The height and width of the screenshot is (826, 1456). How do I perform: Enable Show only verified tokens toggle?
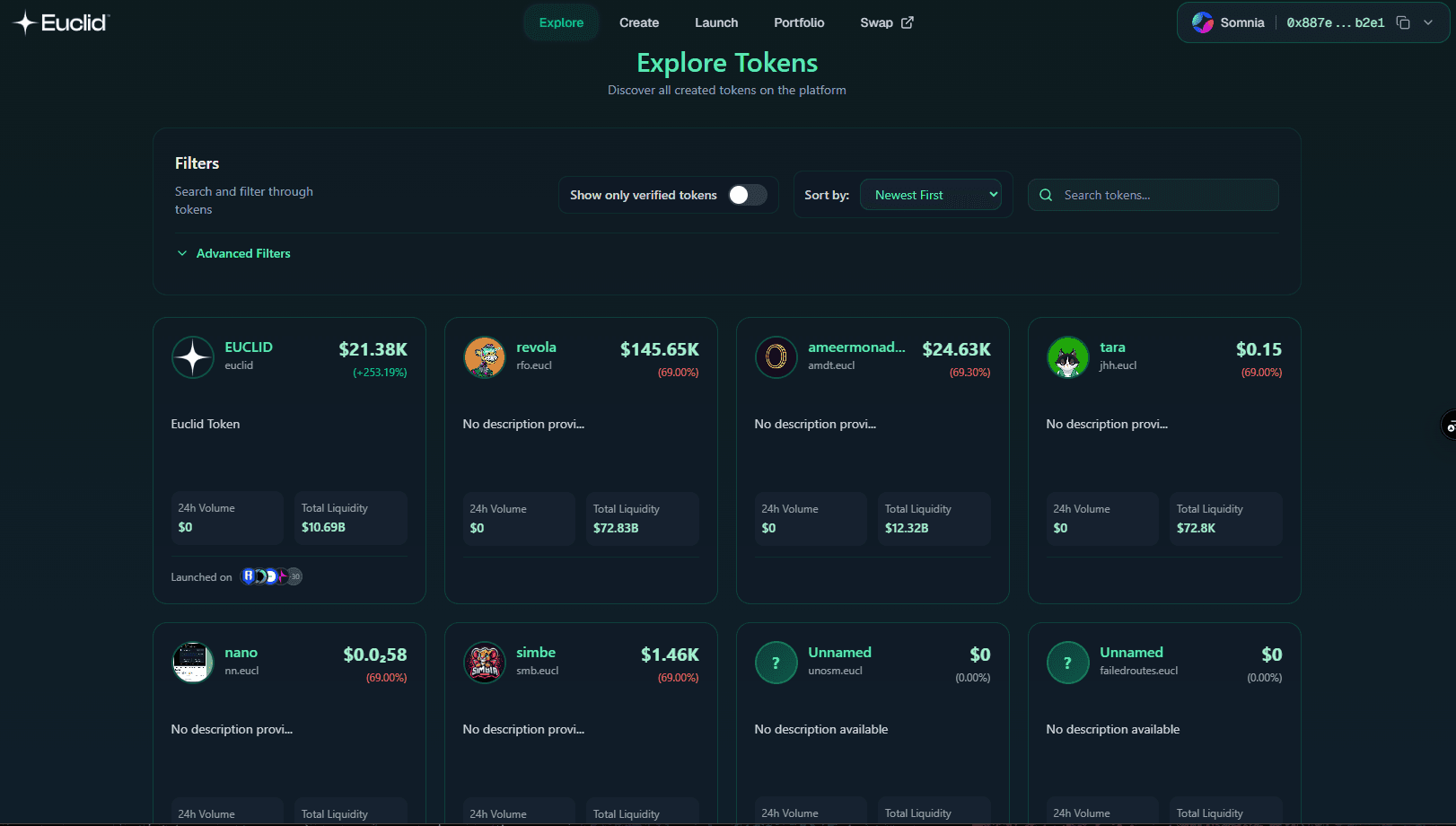point(748,195)
